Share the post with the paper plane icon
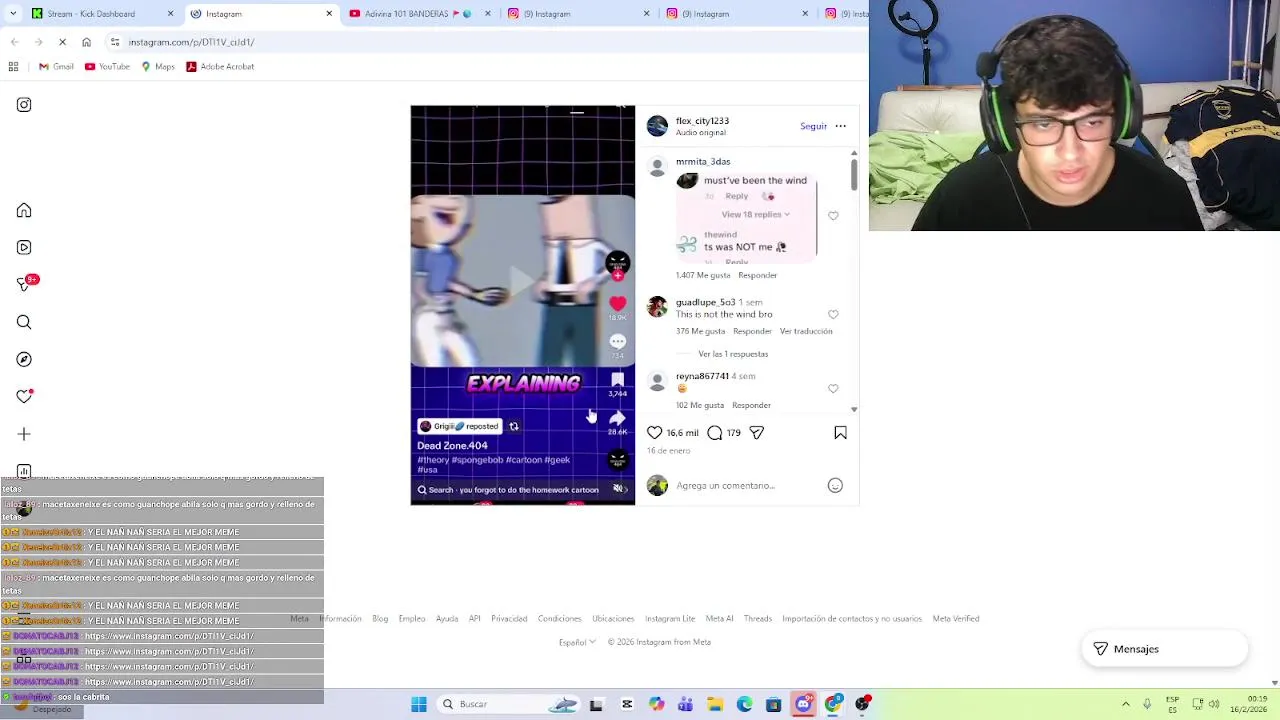The image size is (1280, 720). coord(757,433)
